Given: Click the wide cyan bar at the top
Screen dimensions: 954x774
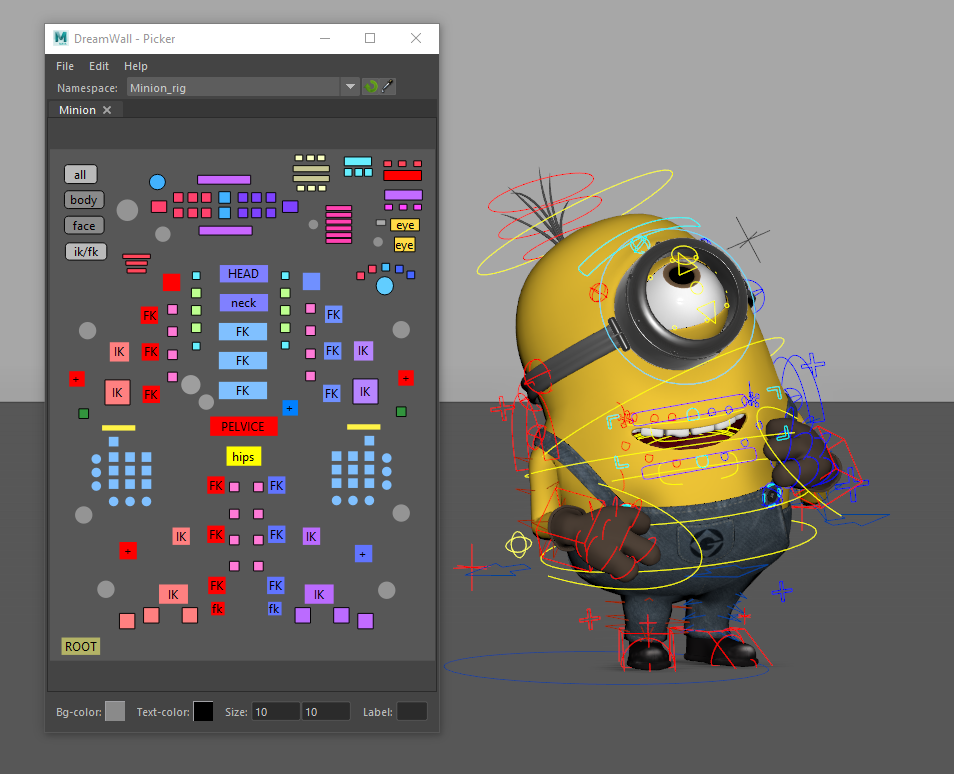Looking at the screenshot, I should [x=358, y=162].
